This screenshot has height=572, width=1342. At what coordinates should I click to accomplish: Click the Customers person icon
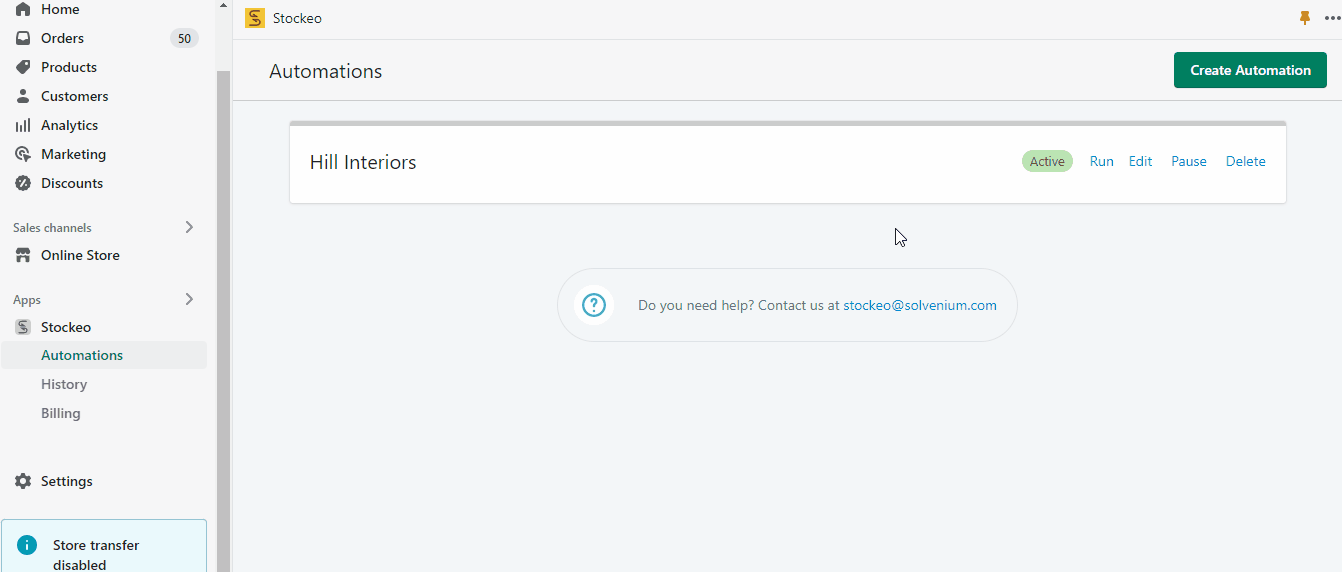[x=23, y=96]
